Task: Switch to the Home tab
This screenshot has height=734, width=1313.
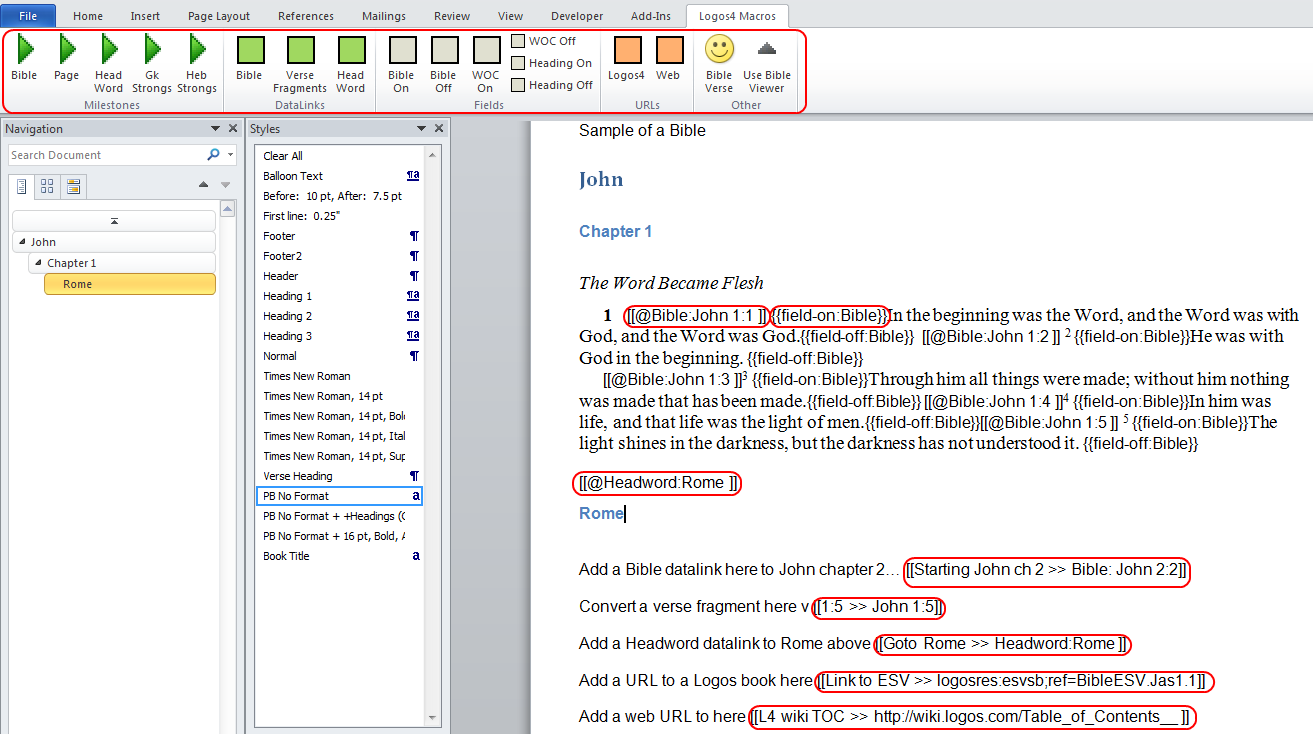Action: pyautogui.click(x=88, y=16)
